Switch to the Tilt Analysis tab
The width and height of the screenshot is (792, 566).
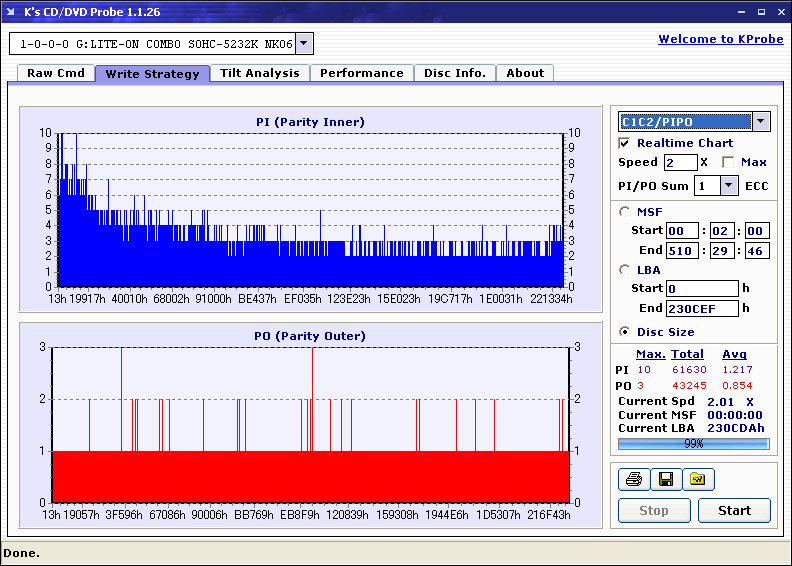[260, 73]
